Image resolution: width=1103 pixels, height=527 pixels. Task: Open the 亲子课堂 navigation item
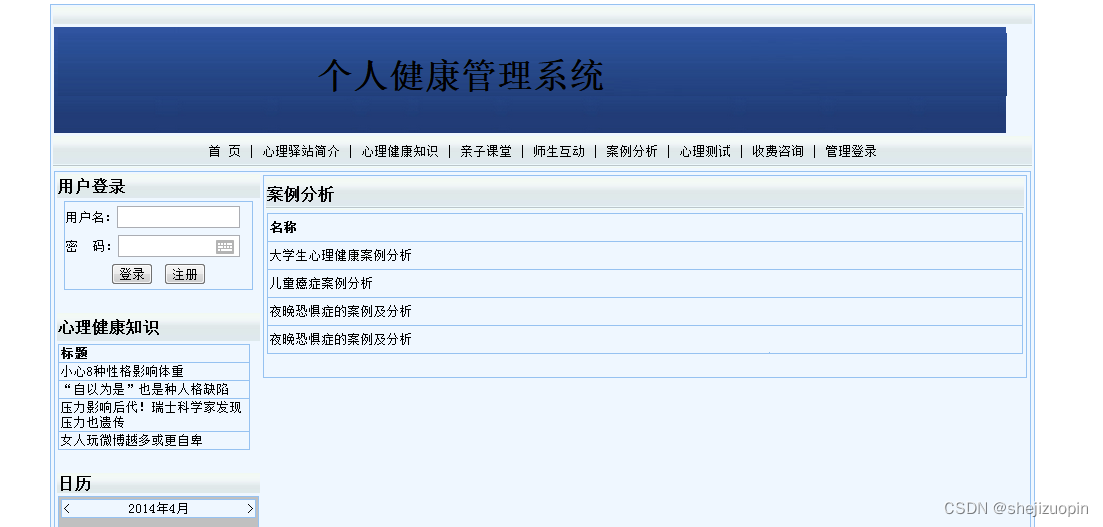pyautogui.click(x=485, y=151)
